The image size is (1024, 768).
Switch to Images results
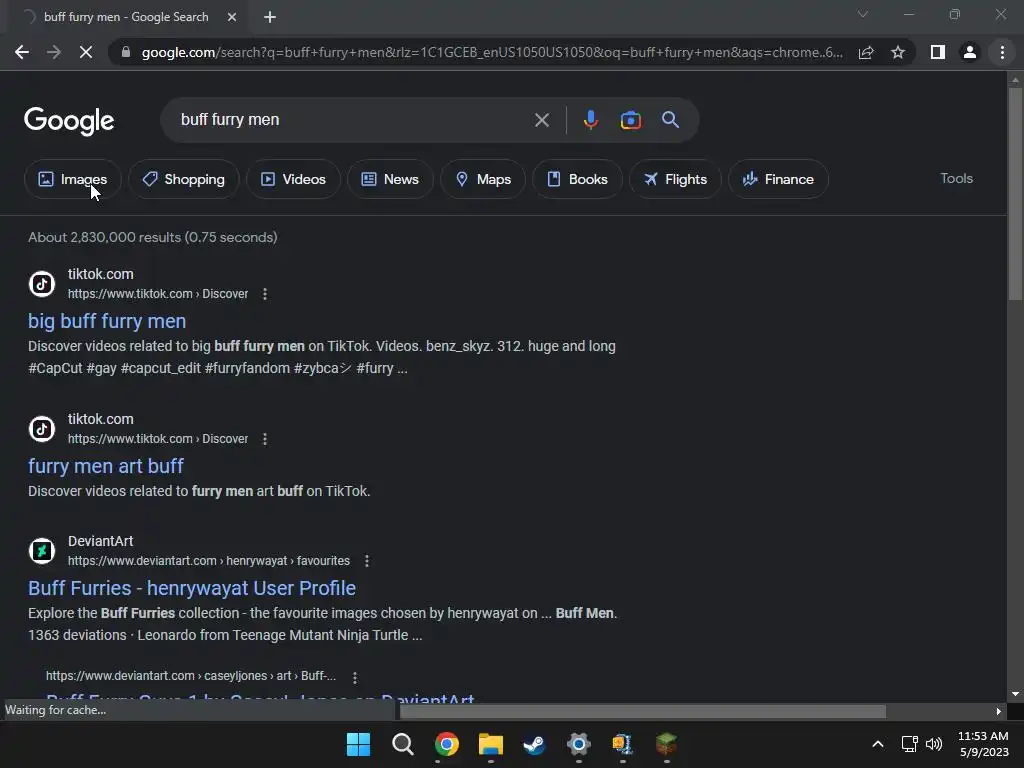coord(72,179)
